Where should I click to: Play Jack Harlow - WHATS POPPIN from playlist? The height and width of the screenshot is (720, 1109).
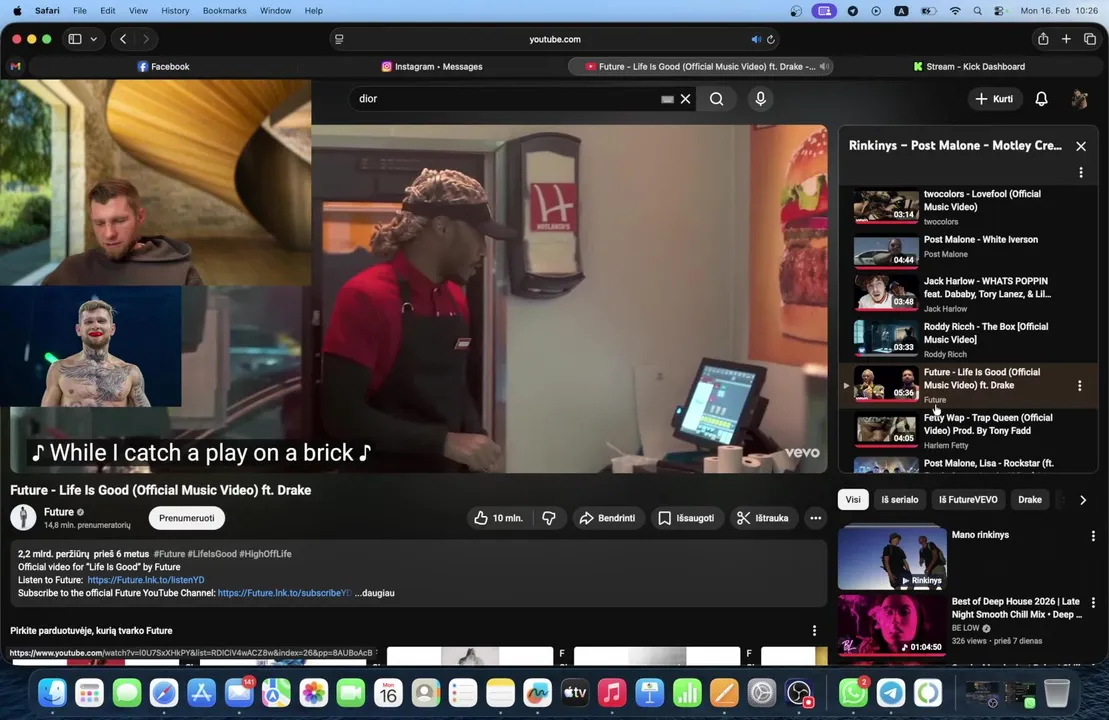click(x=968, y=294)
